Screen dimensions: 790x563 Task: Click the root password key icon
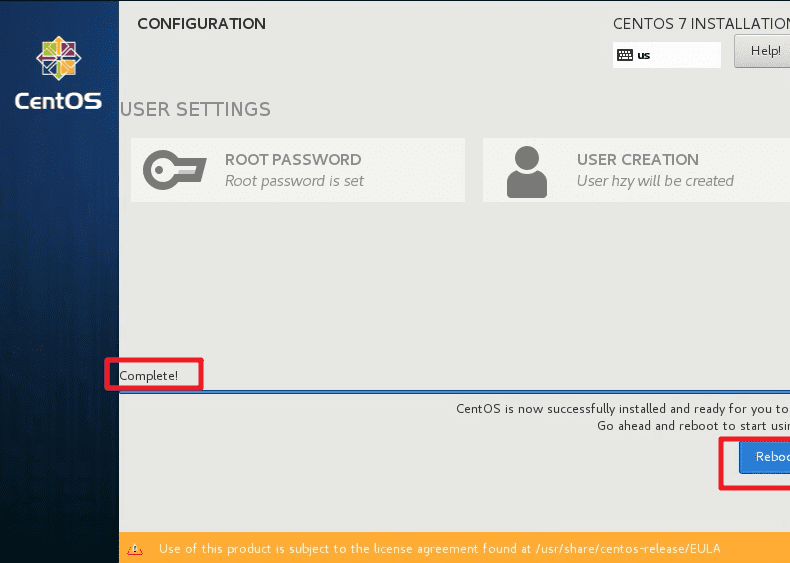[174, 170]
